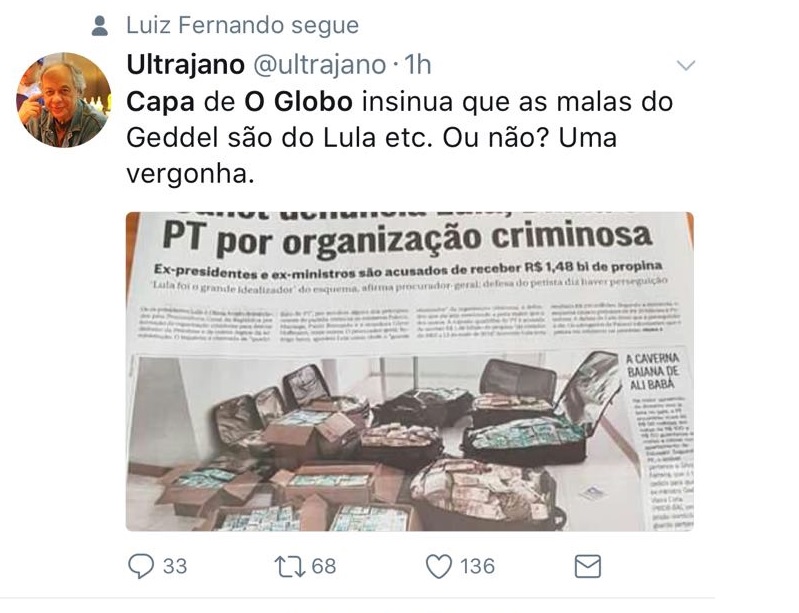This screenshot has width=799, height=613.
Task: Click the 1h timestamp of the tweet
Action: click(x=417, y=65)
